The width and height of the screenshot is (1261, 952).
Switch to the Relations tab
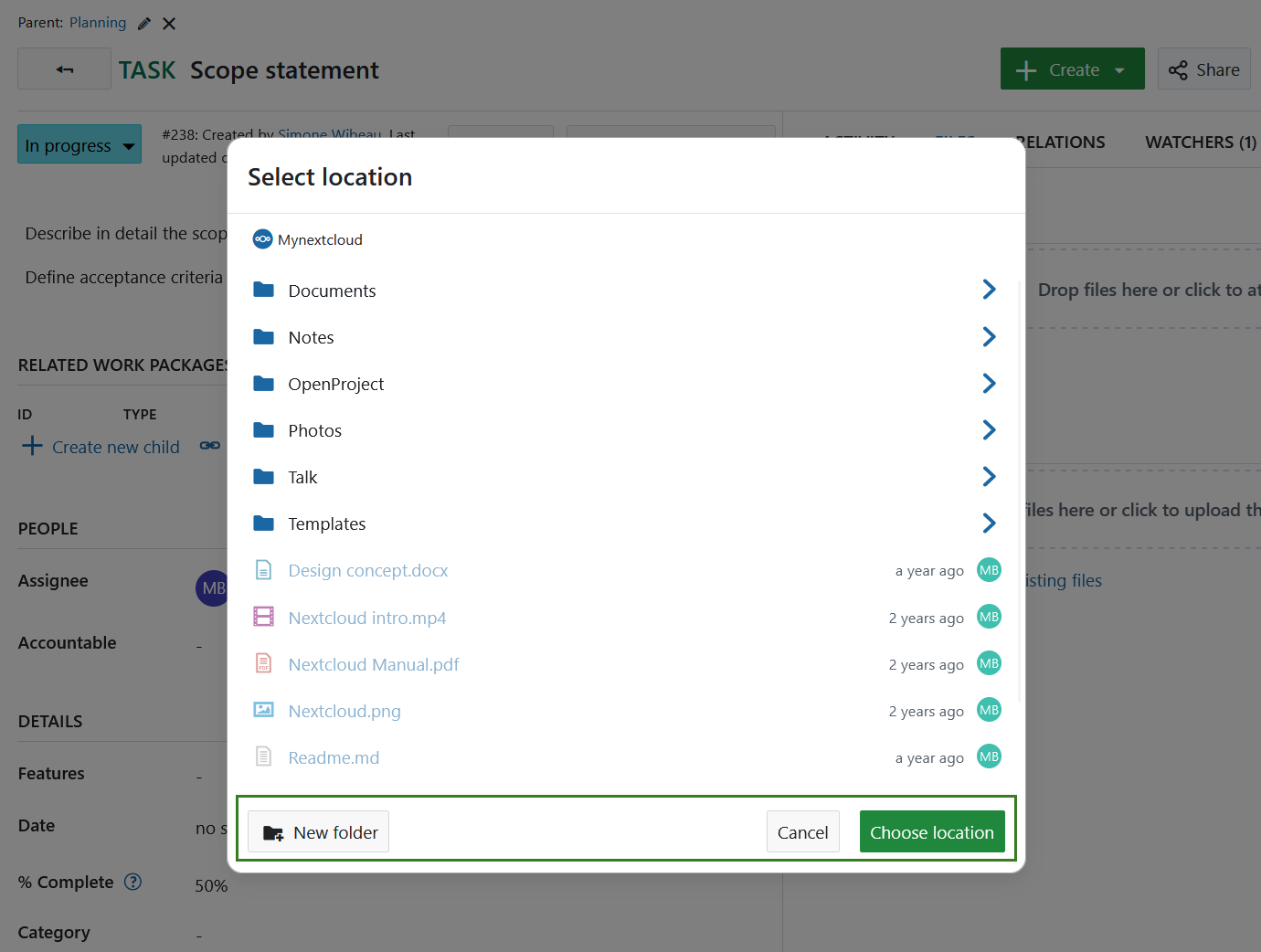pyautogui.click(x=1062, y=143)
